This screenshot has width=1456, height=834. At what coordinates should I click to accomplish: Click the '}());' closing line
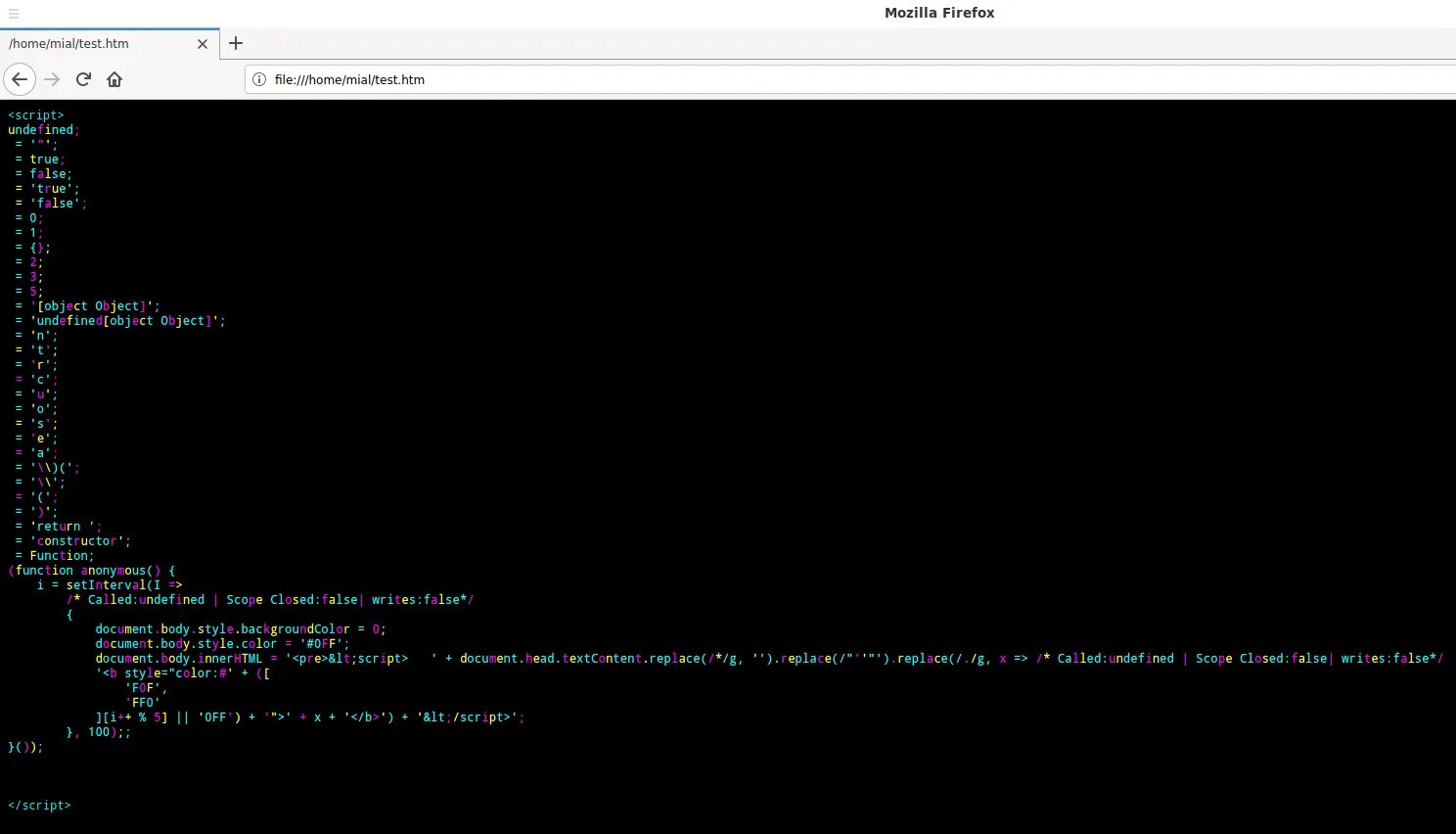coord(25,747)
